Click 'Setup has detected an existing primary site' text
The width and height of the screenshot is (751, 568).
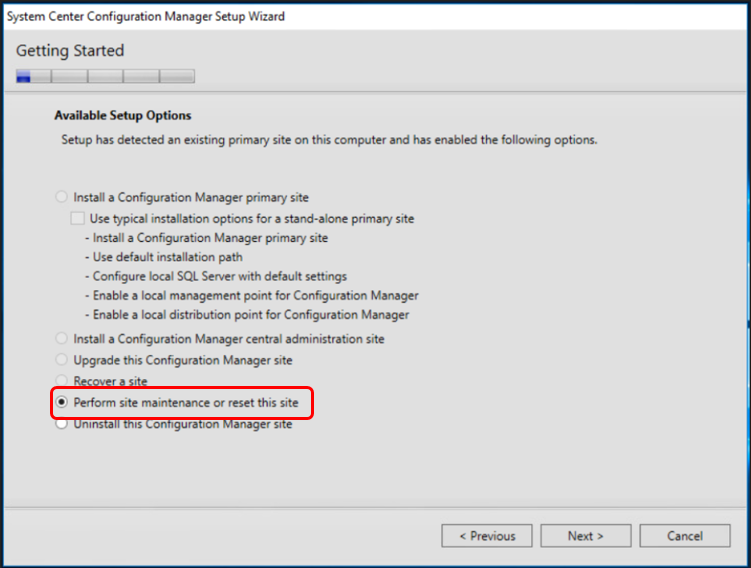click(329, 140)
